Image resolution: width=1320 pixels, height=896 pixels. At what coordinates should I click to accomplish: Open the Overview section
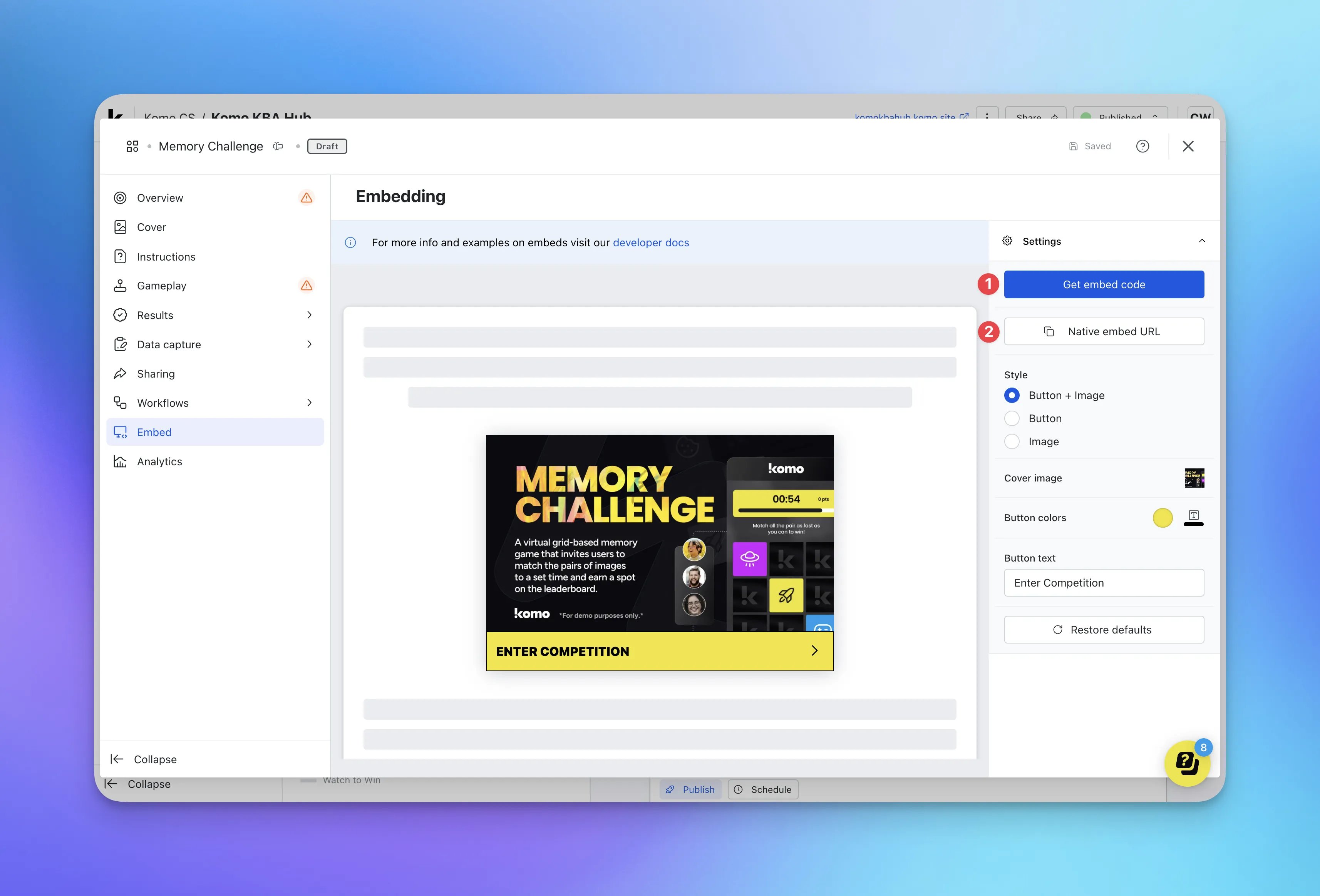[x=215, y=197]
